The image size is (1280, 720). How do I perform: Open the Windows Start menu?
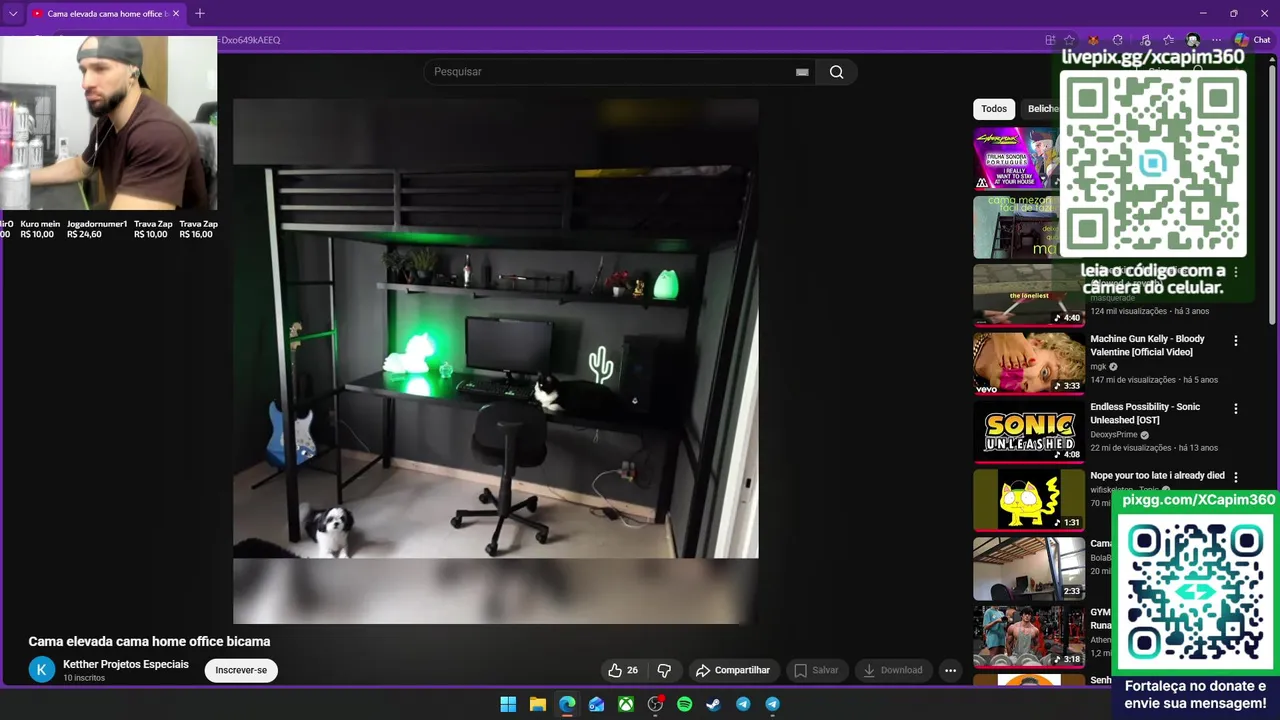click(x=508, y=704)
